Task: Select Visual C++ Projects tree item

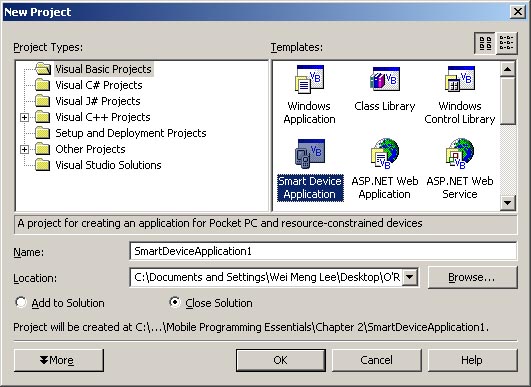Action: point(103,117)
